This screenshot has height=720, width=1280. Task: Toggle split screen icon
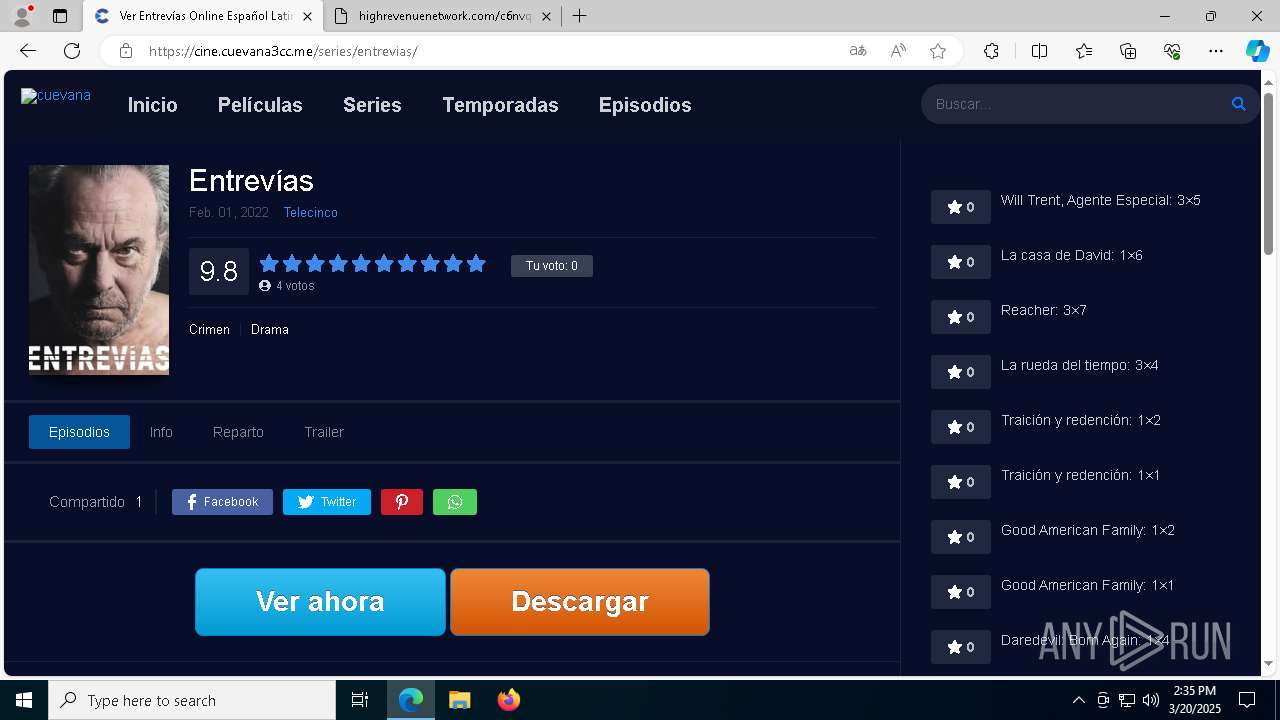point(1039,51)
